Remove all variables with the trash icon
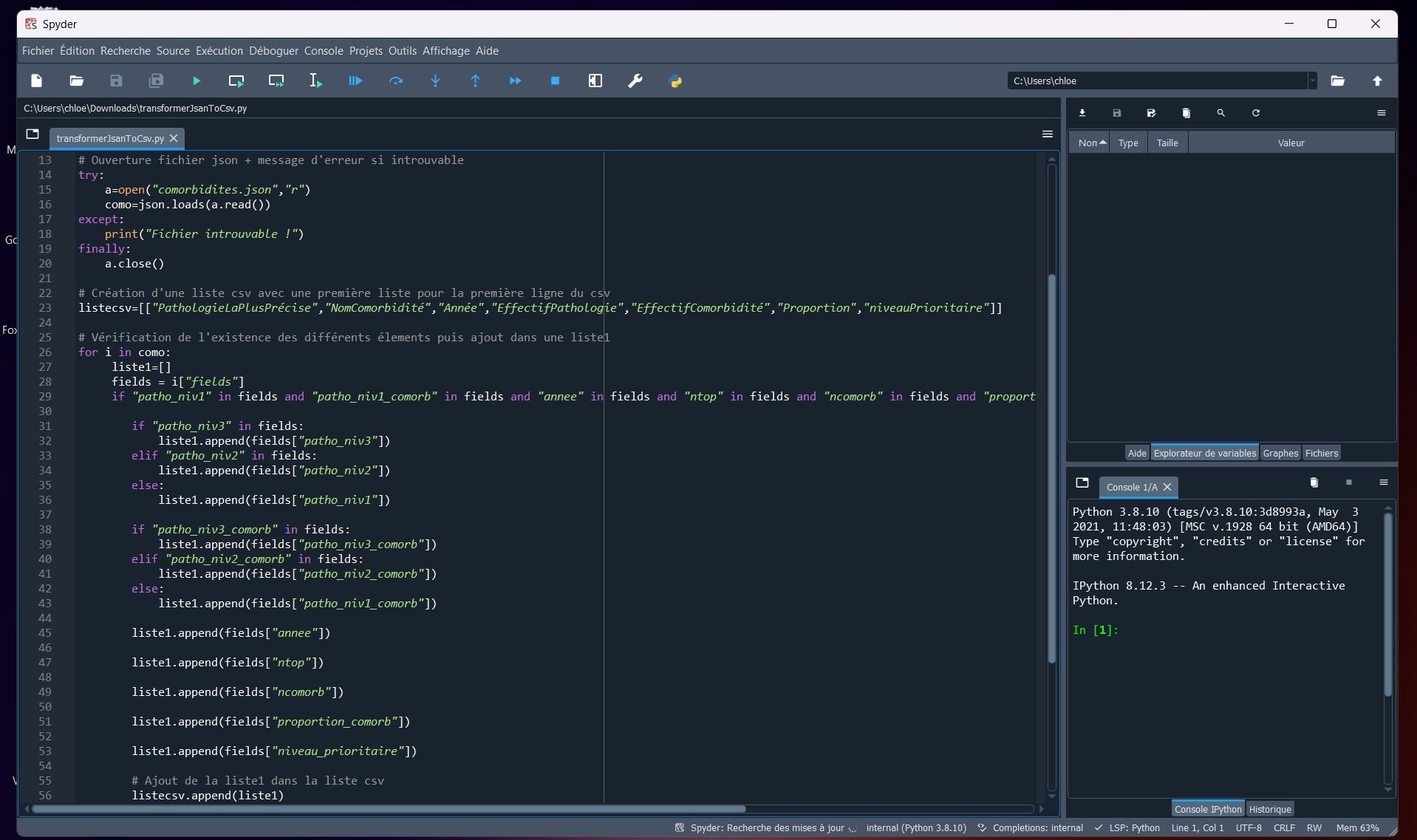1417x840 pixels. coord(1186,112)
